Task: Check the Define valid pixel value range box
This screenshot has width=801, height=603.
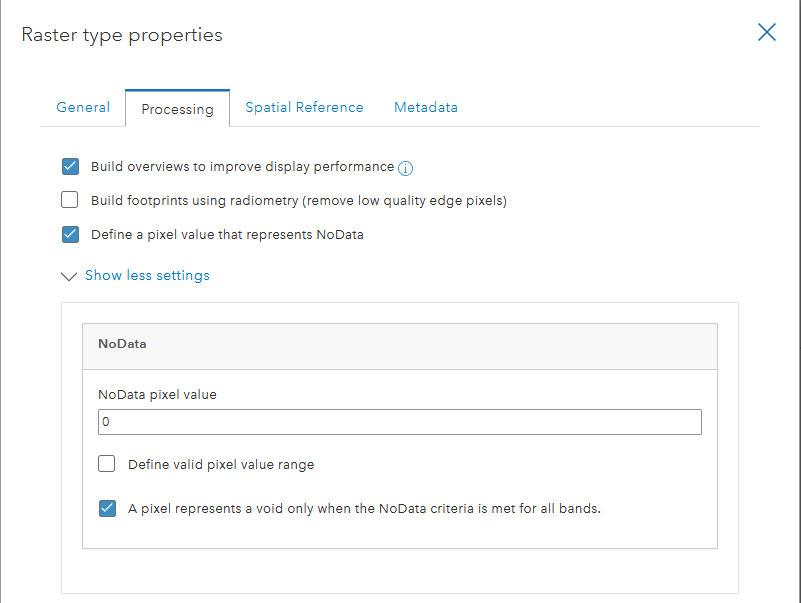Action: click(x=107, y=464)
